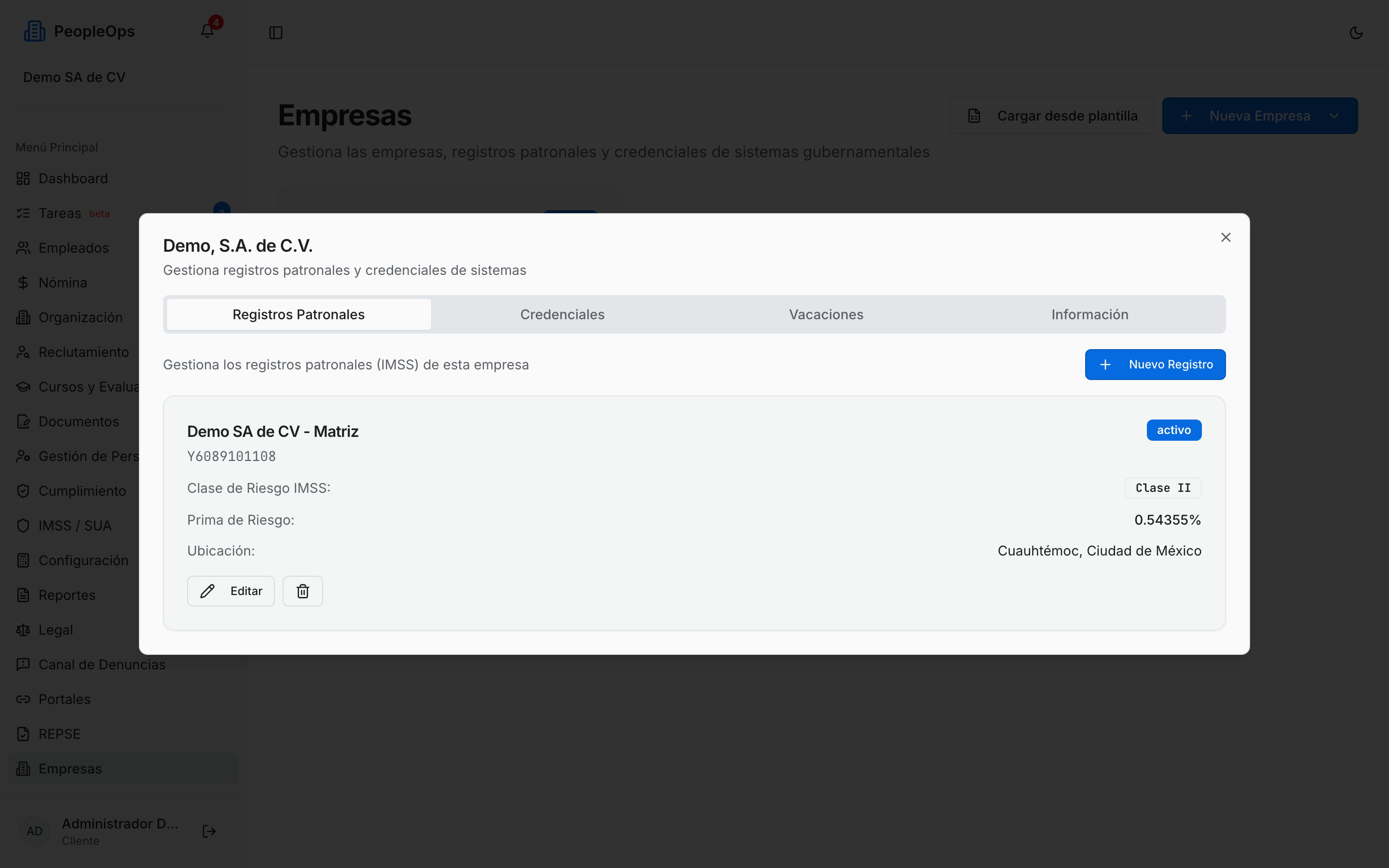Click Demo SA de CV company name in sidebar
The width and height of the screenshot is (1389, 868).
tap(74, 78)
